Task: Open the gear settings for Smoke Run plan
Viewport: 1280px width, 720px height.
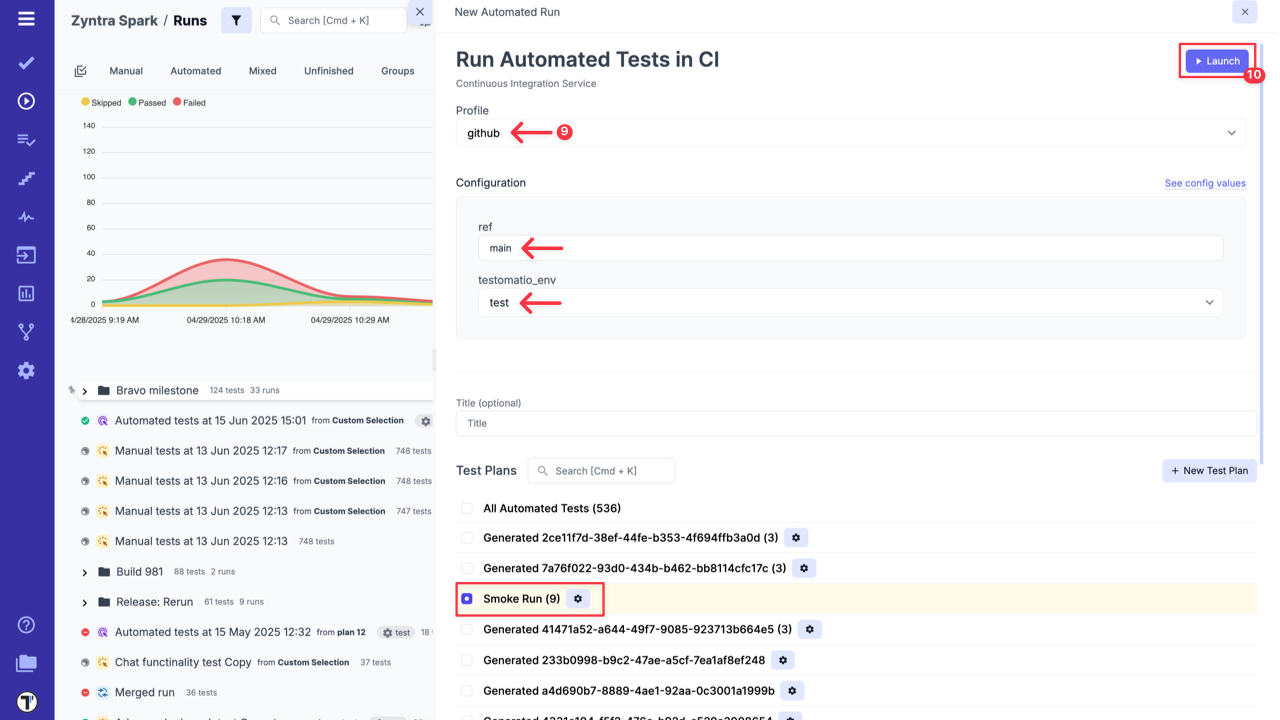Action: [x=578, y=598]
